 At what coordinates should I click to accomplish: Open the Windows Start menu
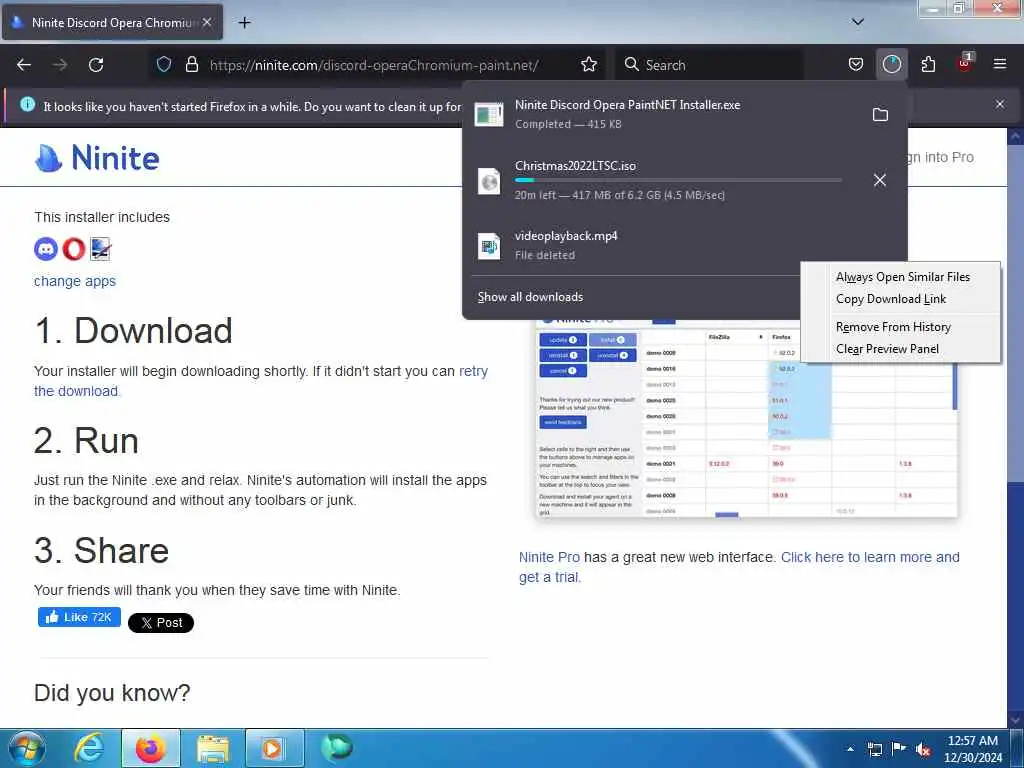click(x=26, y=748)
